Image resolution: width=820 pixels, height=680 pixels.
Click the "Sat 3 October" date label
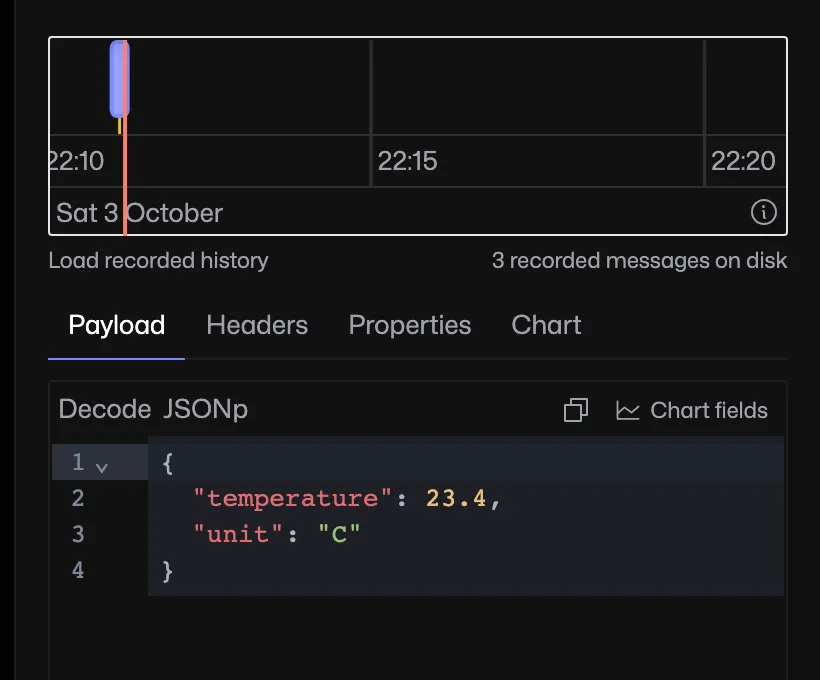click(x=140, y=213)
